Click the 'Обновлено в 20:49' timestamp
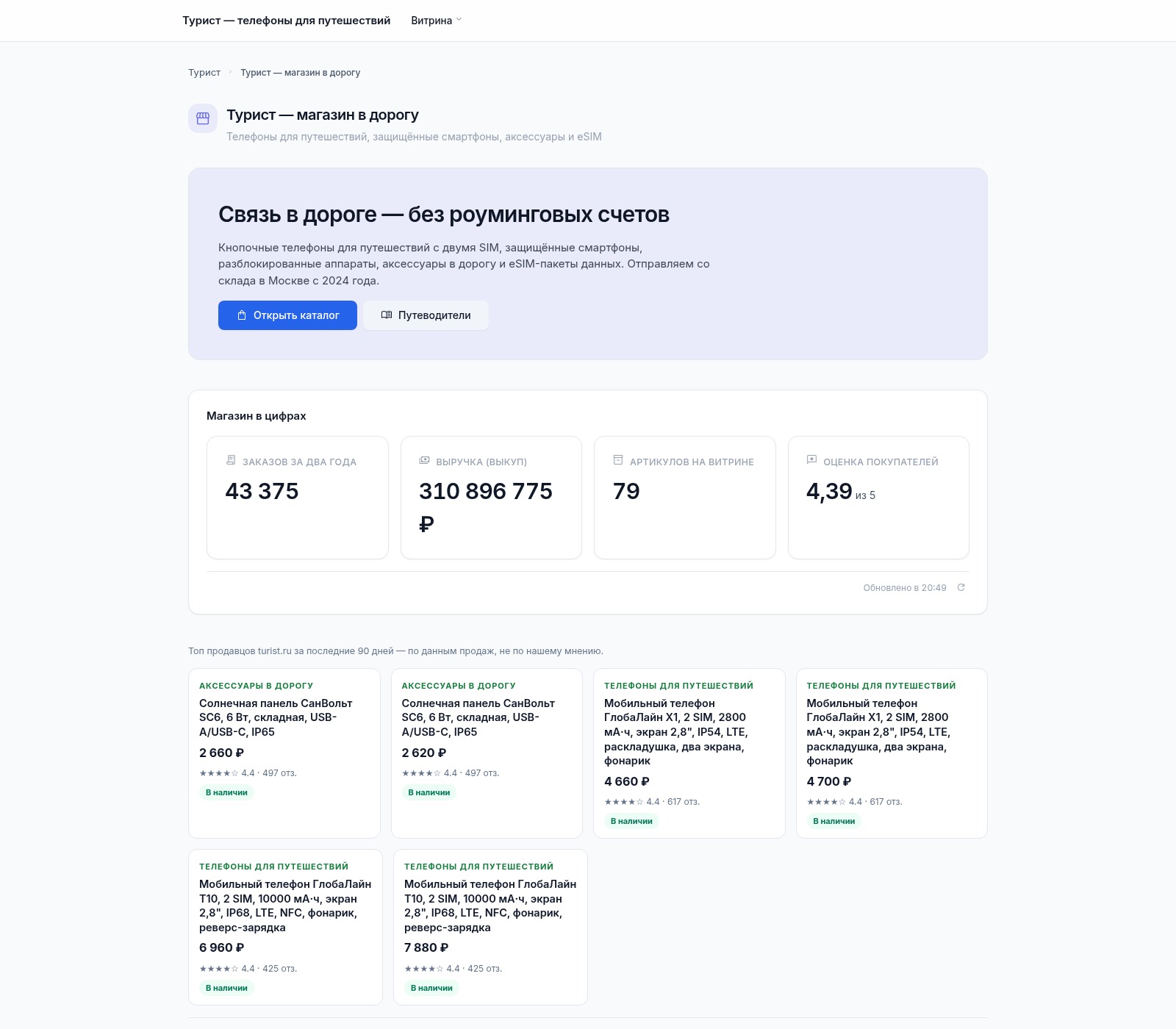 pos(905,588)
